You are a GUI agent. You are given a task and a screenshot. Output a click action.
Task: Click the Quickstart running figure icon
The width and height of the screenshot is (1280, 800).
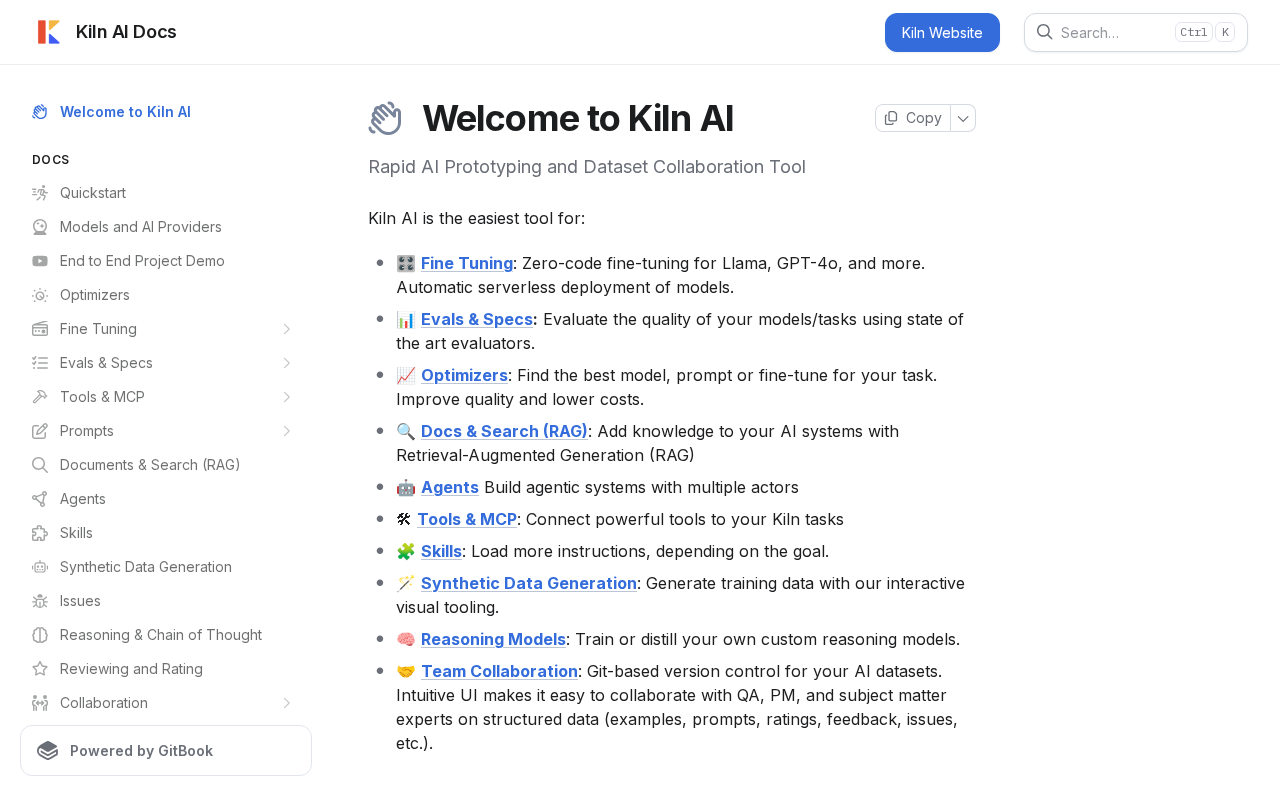40,193
